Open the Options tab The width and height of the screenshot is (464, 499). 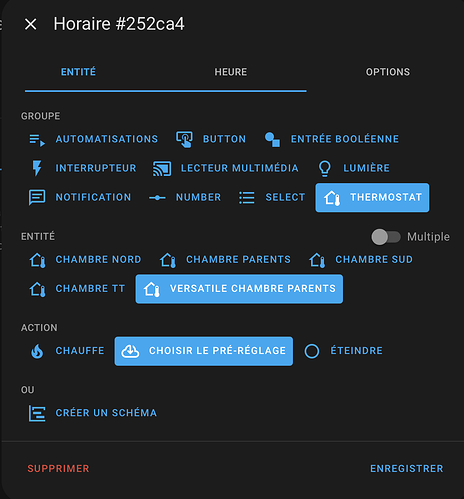pyautogui.click(x=388, y=72)
